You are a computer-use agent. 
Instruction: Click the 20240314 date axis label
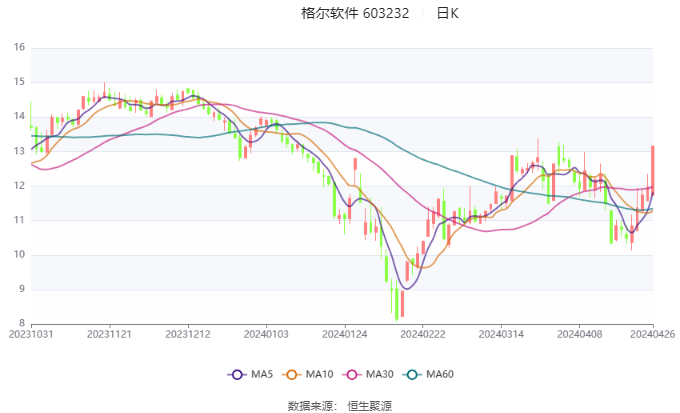499,334
